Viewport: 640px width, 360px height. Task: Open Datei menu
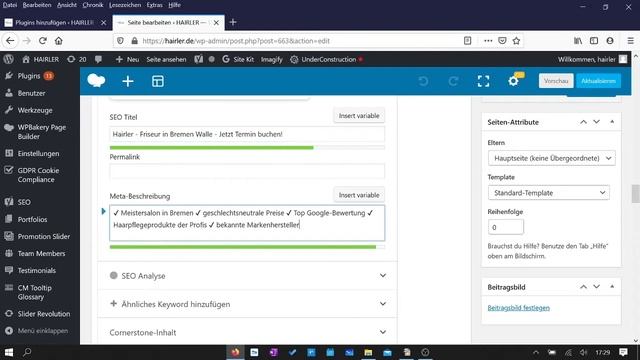tap(10, 5)
